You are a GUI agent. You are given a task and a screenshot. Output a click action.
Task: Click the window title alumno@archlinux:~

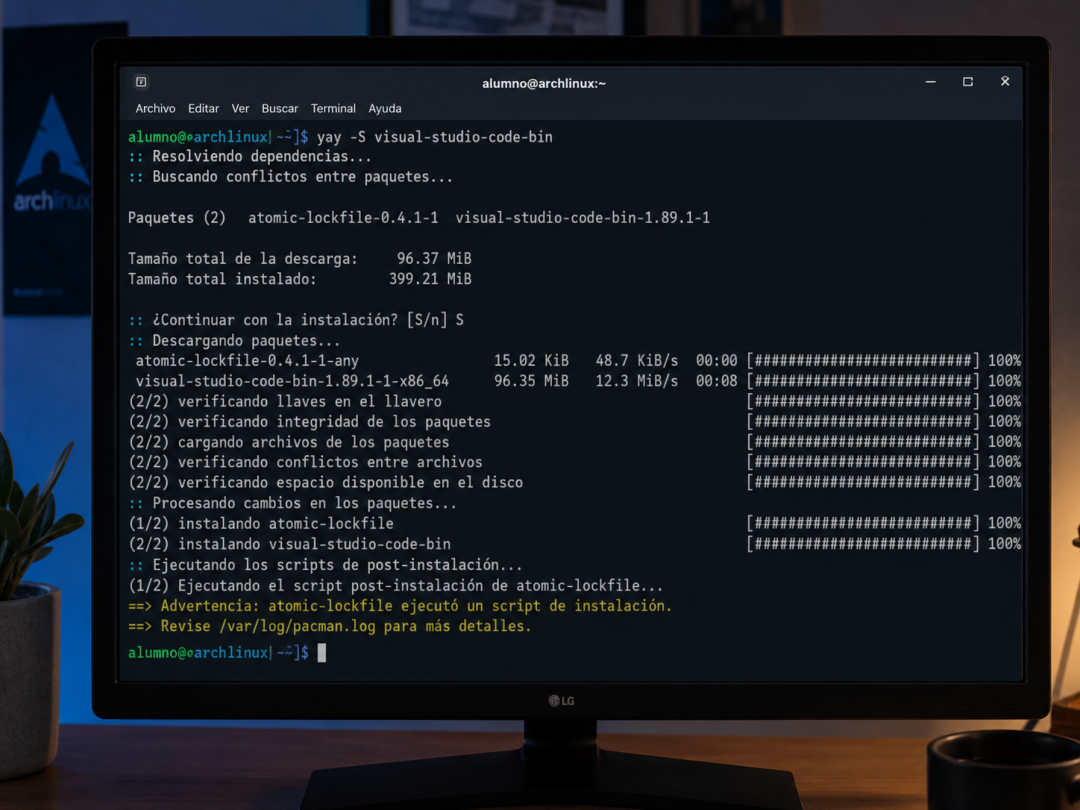(x=543, y=83)
